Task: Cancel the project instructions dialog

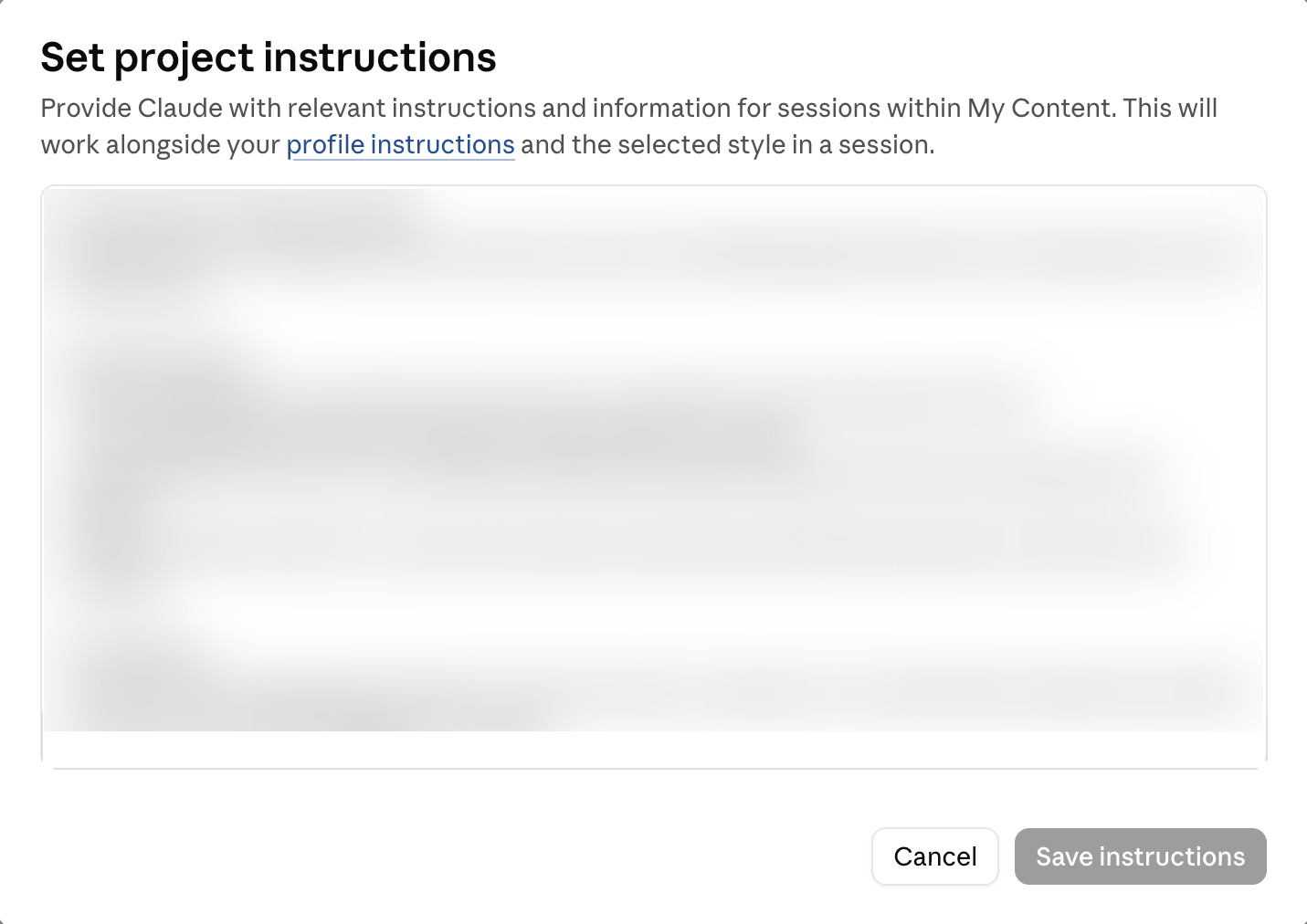Action: [x=935, y=856]
